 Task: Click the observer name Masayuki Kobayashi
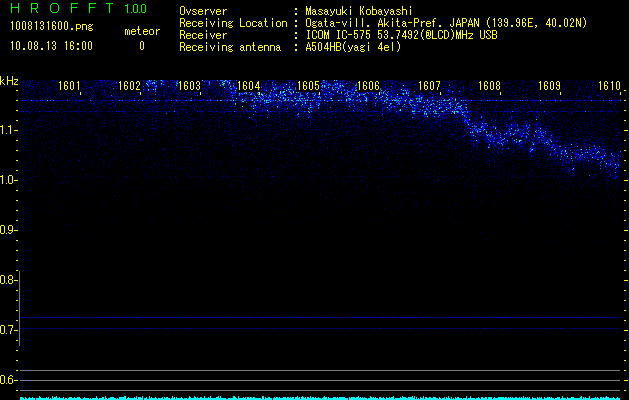pos(359,11)
